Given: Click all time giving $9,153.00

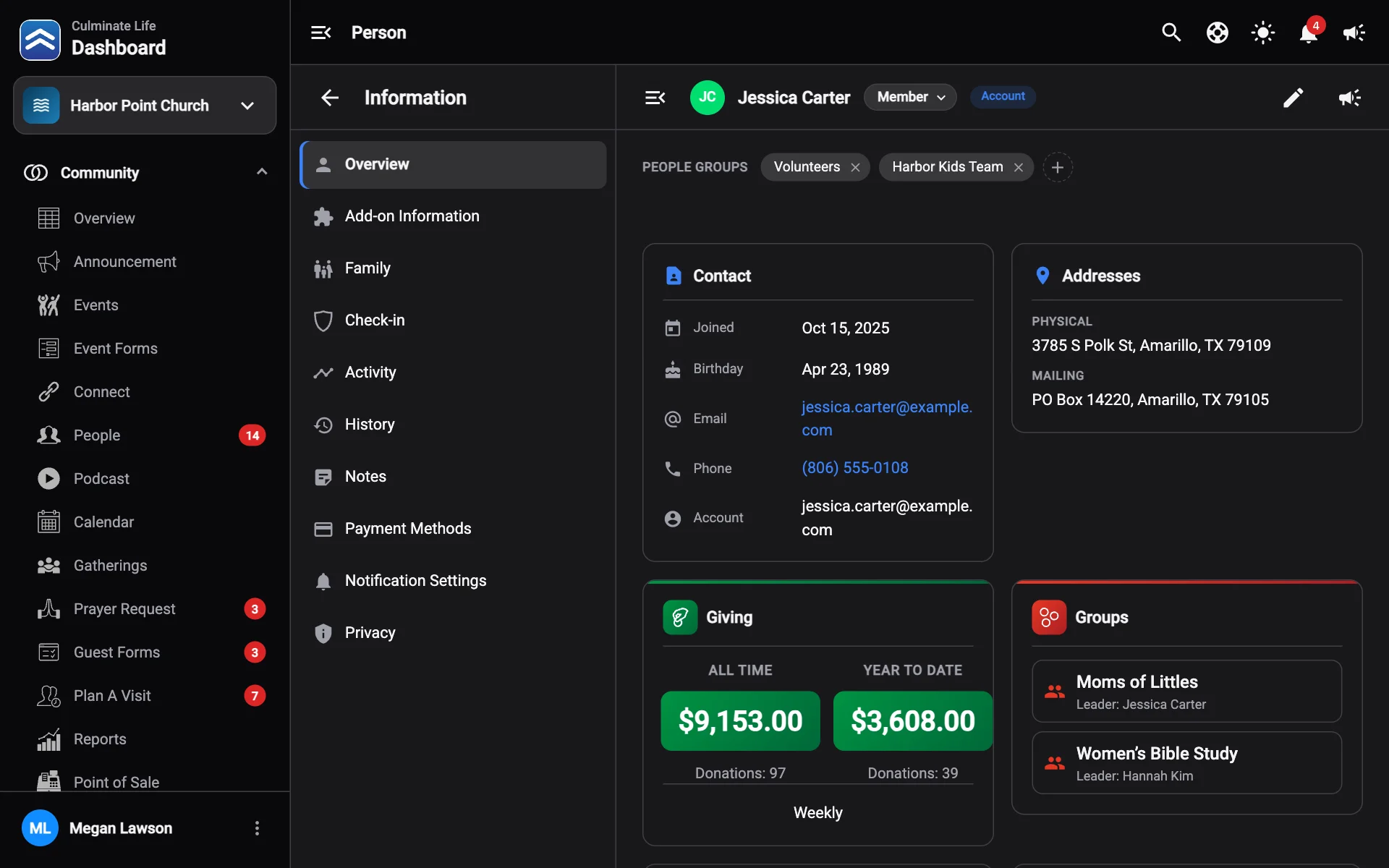Looking at the screenshot, I should pyautogui.click(x=740, y=721).
